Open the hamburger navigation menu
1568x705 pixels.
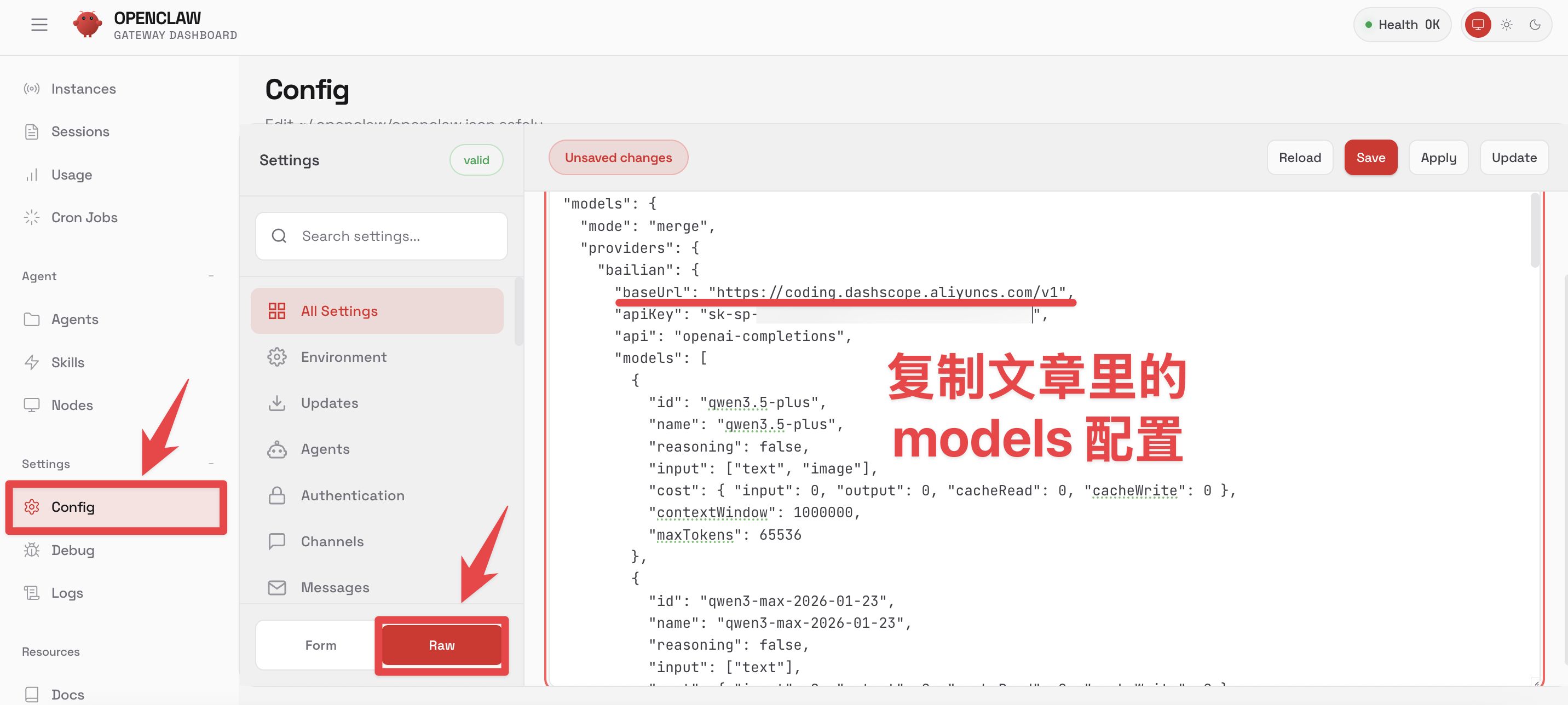tap(39, 25)
